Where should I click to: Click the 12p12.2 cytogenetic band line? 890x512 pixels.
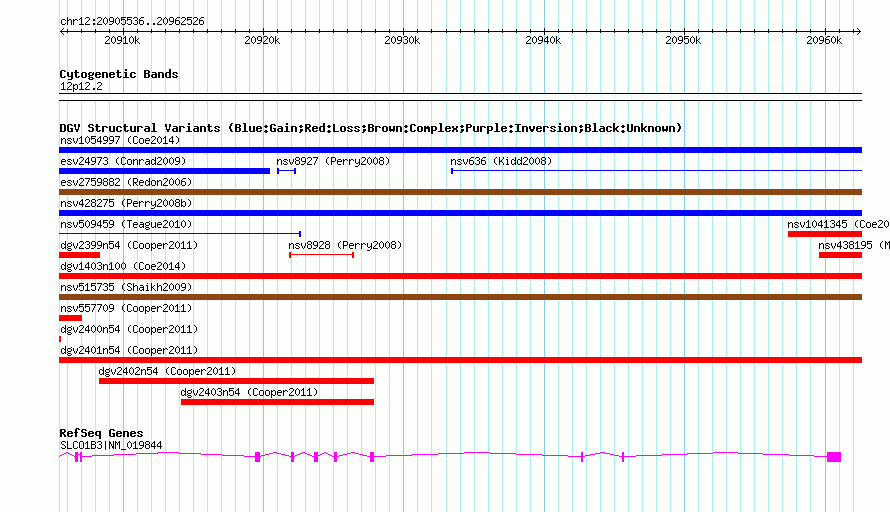click(460, 97)
